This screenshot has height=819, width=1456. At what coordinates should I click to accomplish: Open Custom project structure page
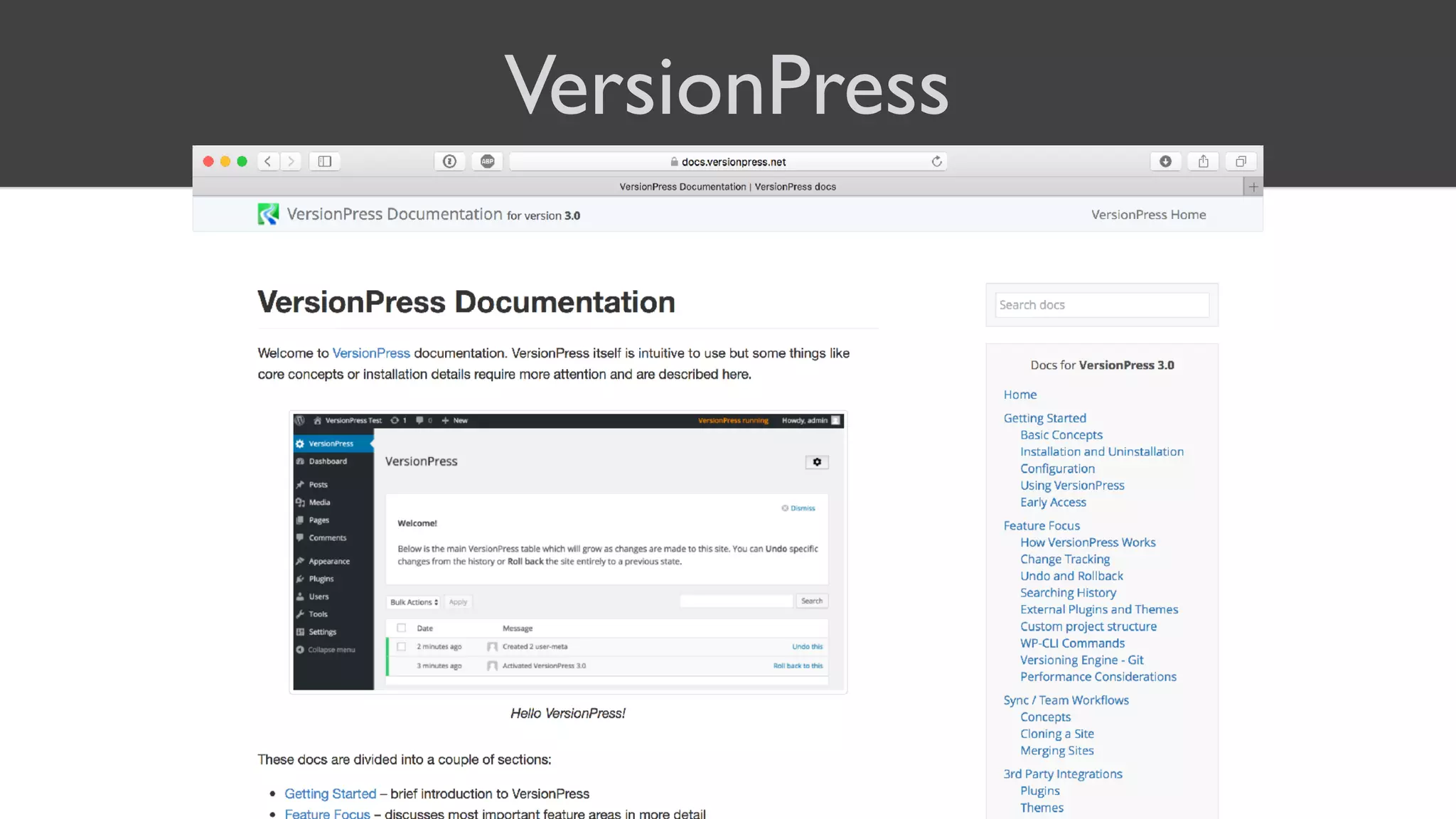[1088, 626]
